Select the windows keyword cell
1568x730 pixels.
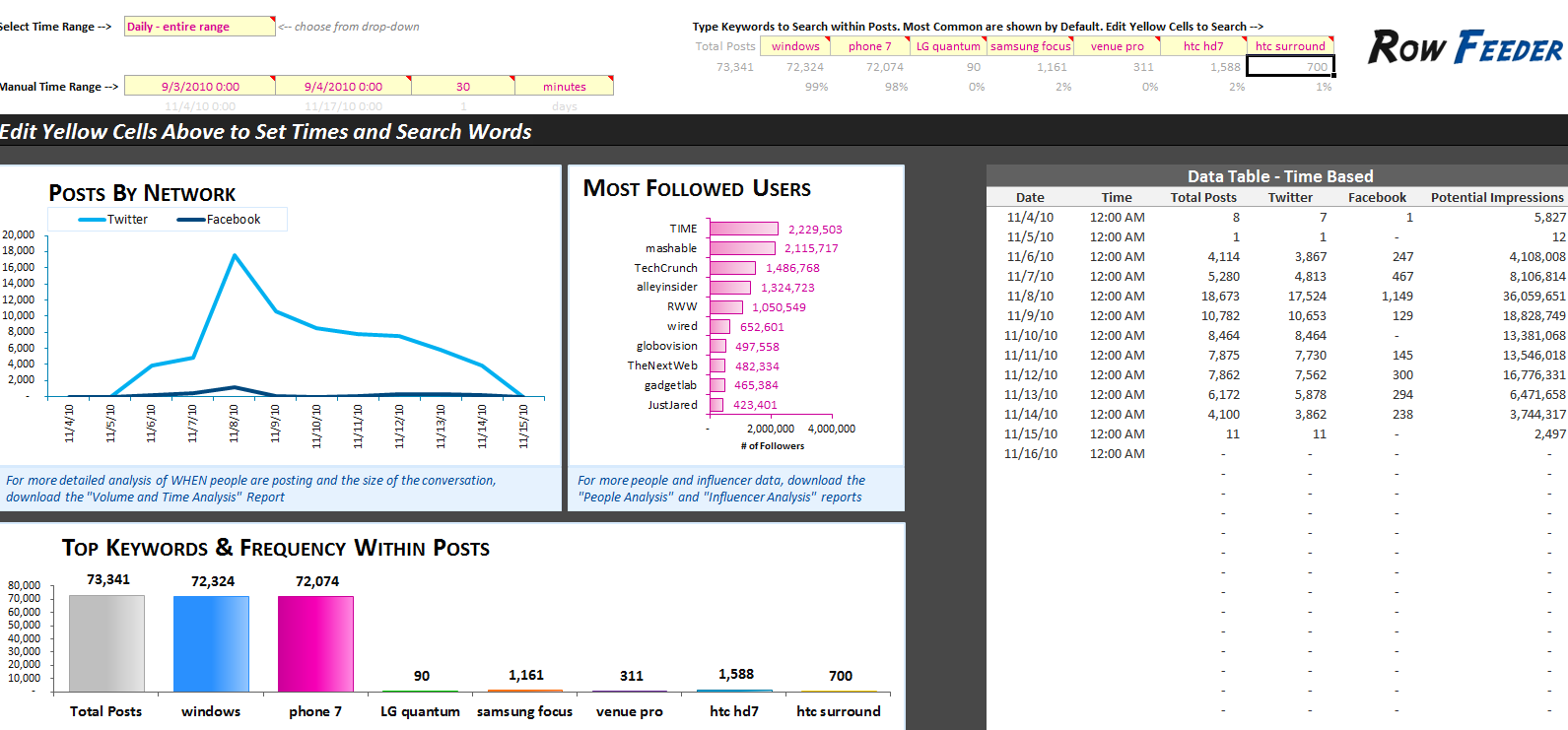795,46
